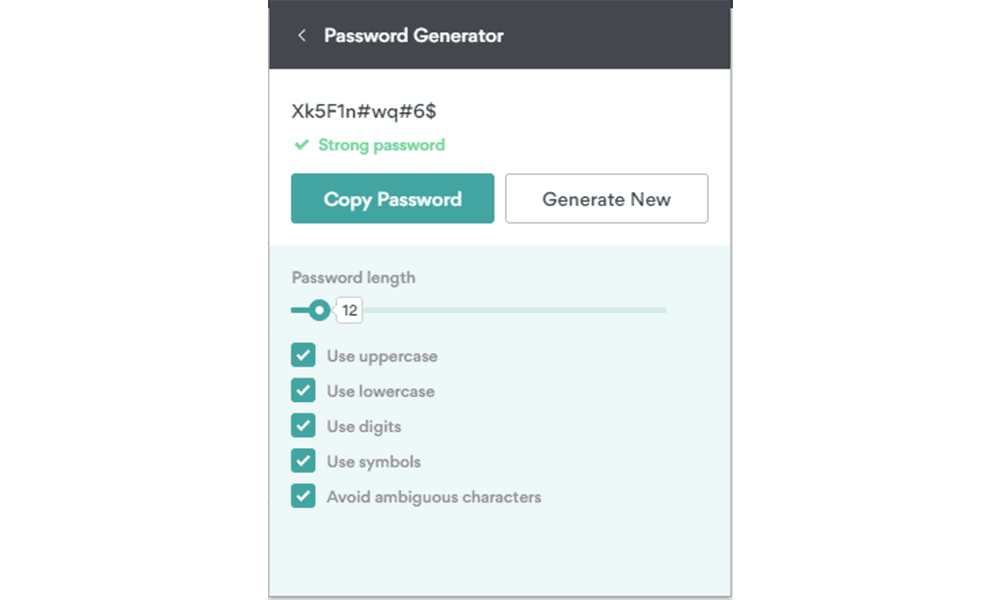Click the length value bubble showing 12
1000x600 pixels.
click(x=349, y=311)
